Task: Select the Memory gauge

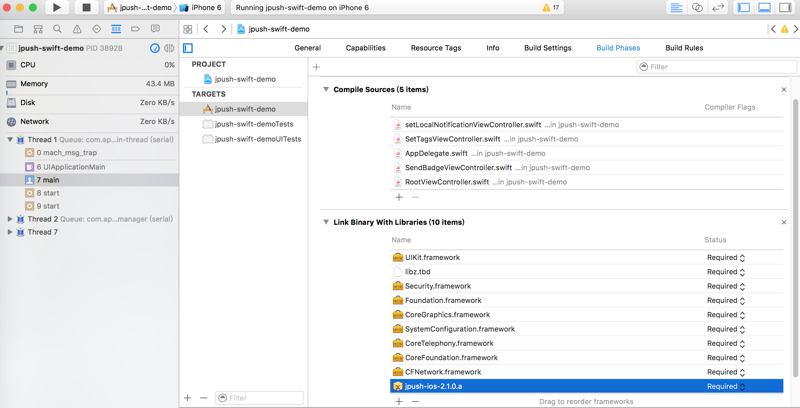Action: tap(90, 84)
